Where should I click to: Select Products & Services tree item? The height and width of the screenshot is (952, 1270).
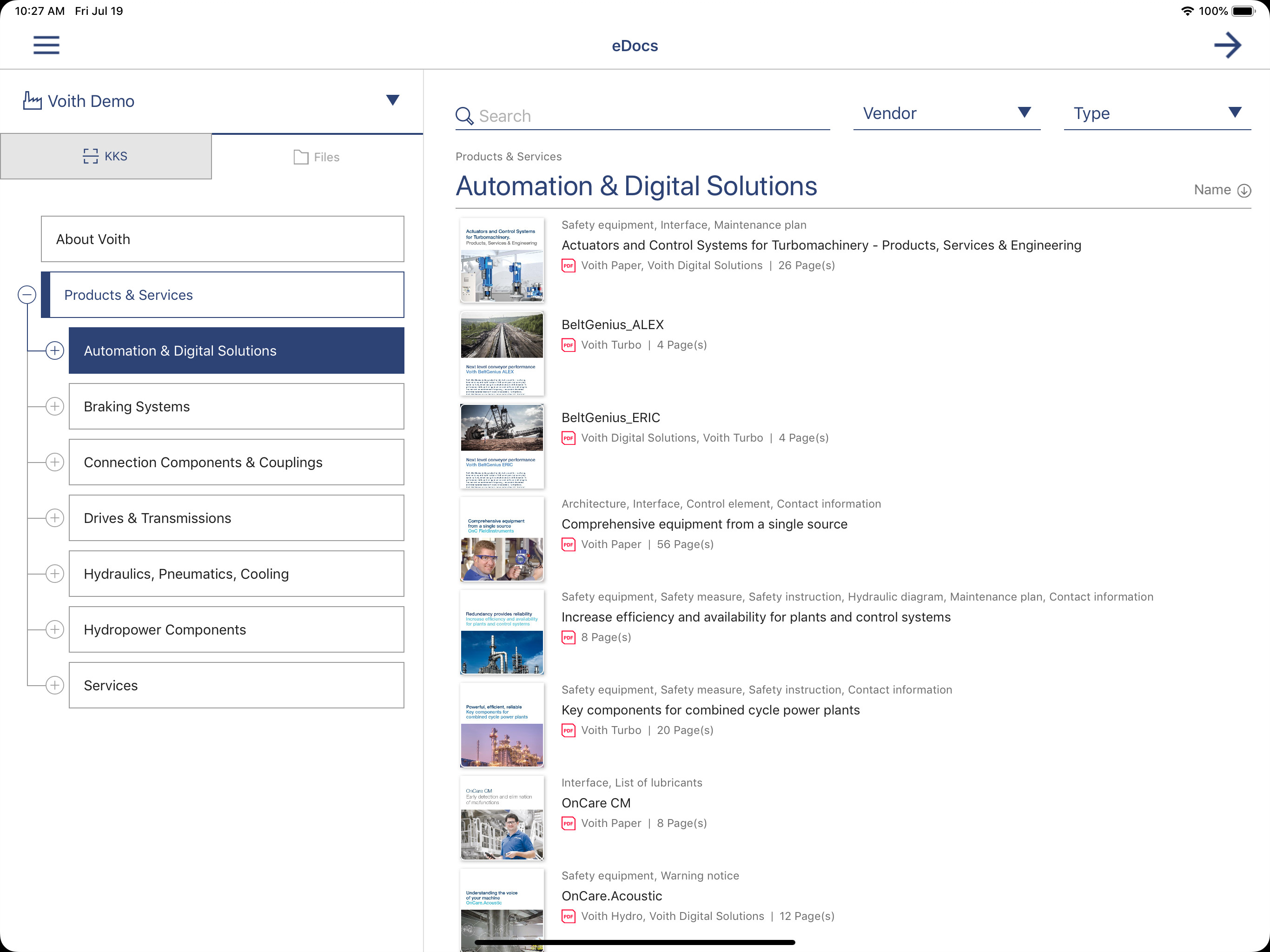click(x=223, y=295)
